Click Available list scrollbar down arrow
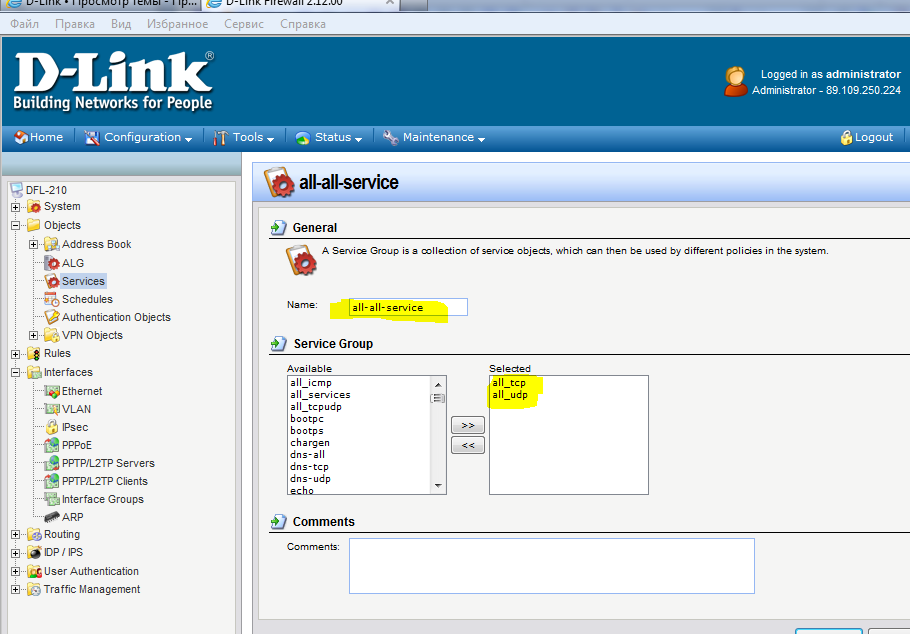Viewport: 910px width, 634px height. [x=438, y=486]
